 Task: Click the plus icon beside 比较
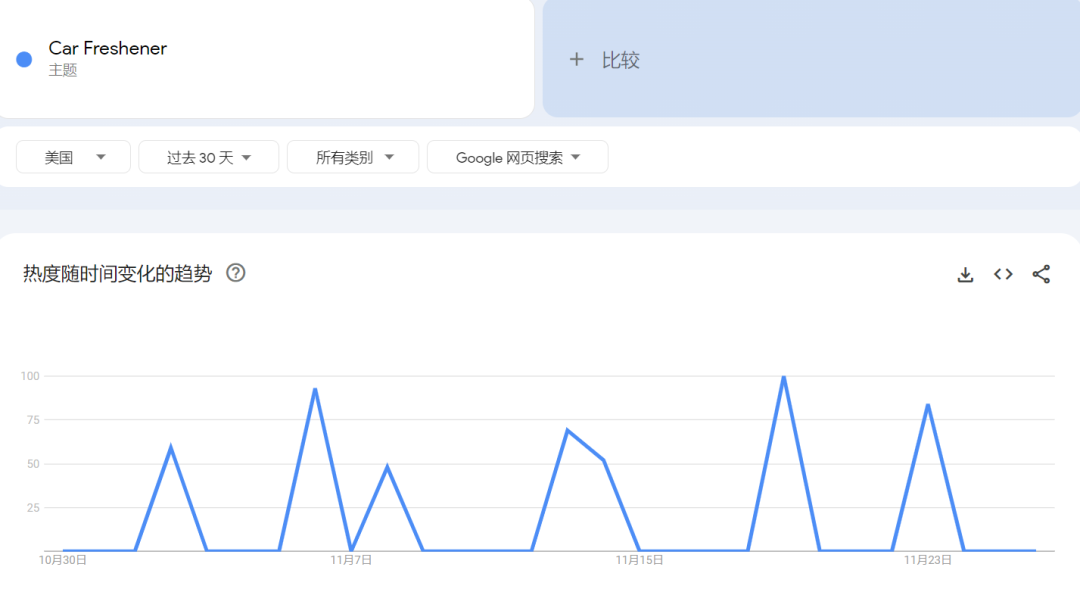[577, 60]
